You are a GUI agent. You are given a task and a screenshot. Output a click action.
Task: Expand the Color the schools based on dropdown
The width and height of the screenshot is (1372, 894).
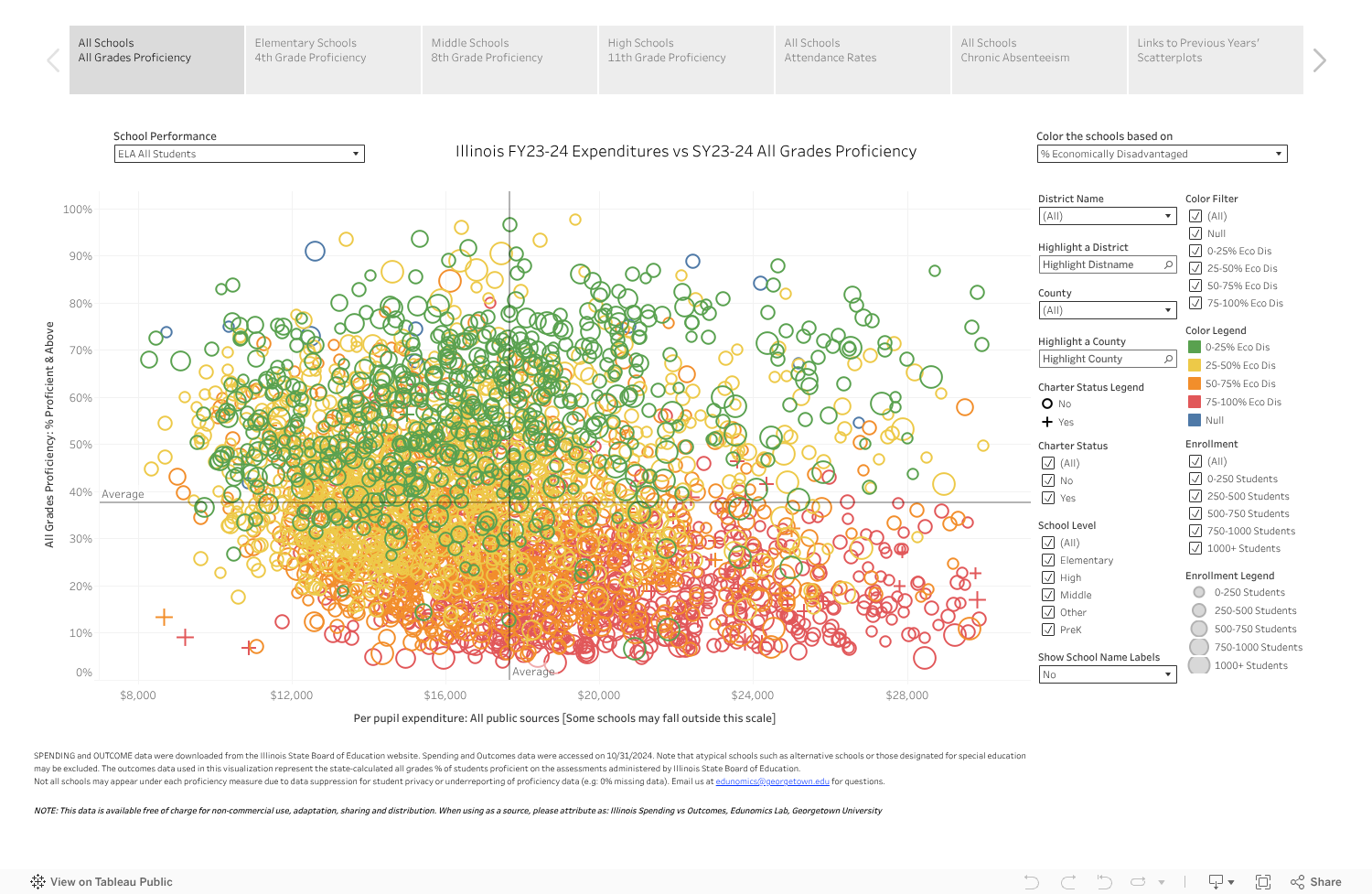click(1162, 154)
